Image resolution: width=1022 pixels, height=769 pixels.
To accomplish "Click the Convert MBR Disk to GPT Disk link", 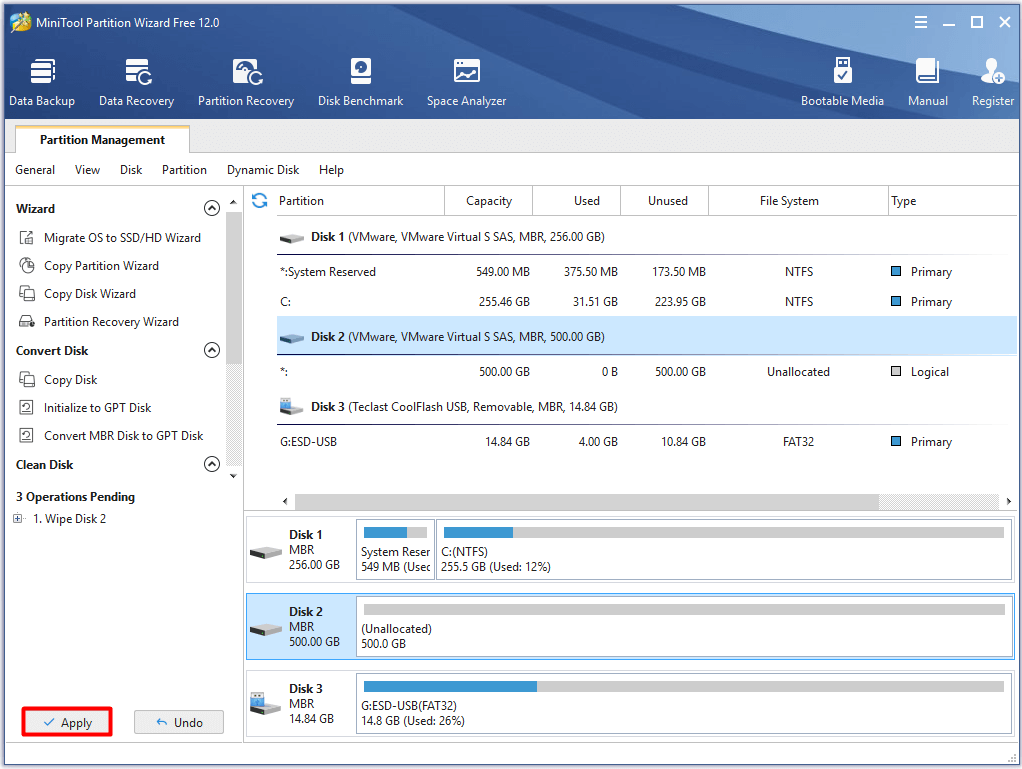I will click(124, 435).
